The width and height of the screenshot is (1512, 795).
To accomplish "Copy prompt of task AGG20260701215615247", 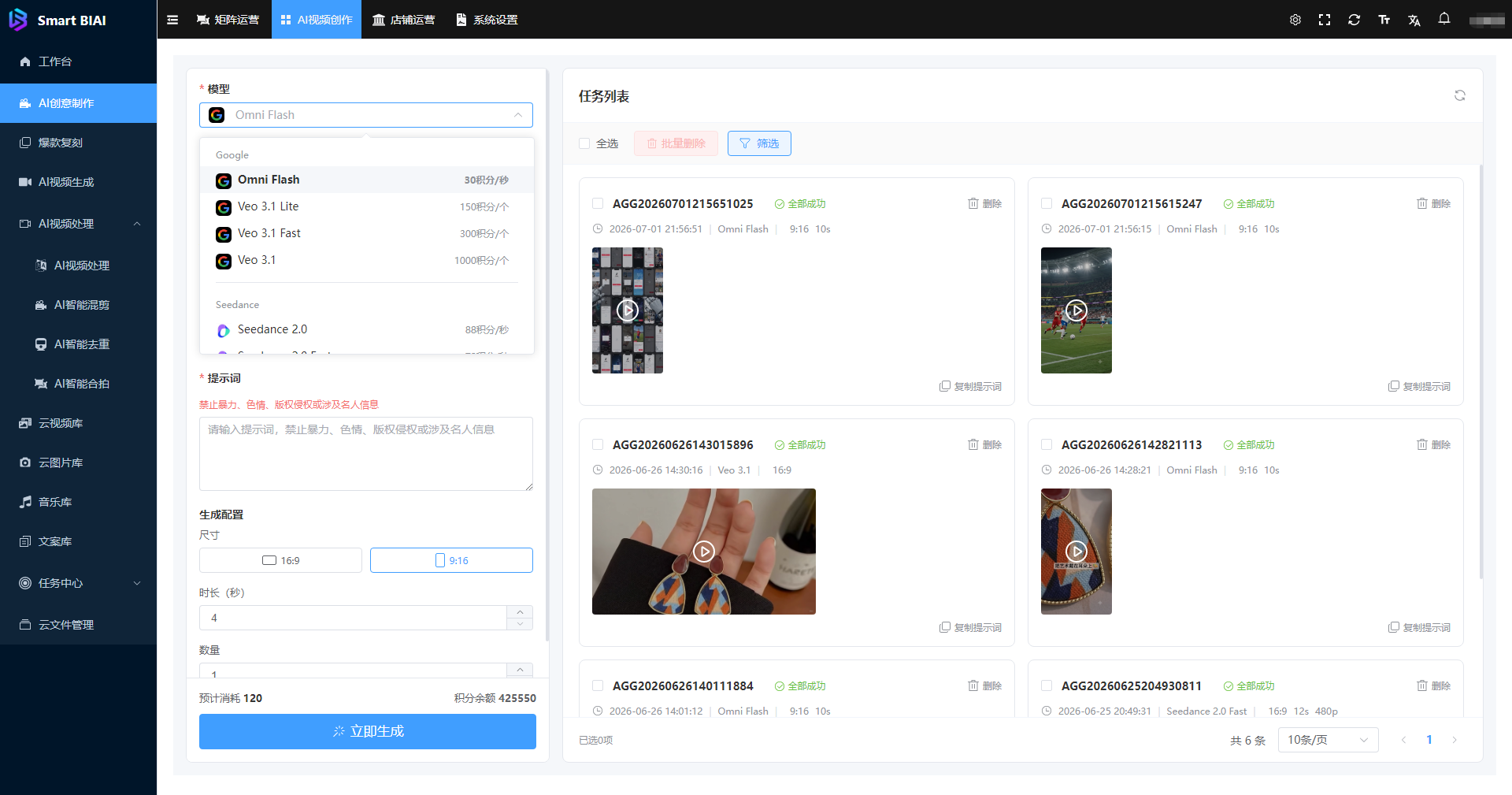I will (1419, 386).
